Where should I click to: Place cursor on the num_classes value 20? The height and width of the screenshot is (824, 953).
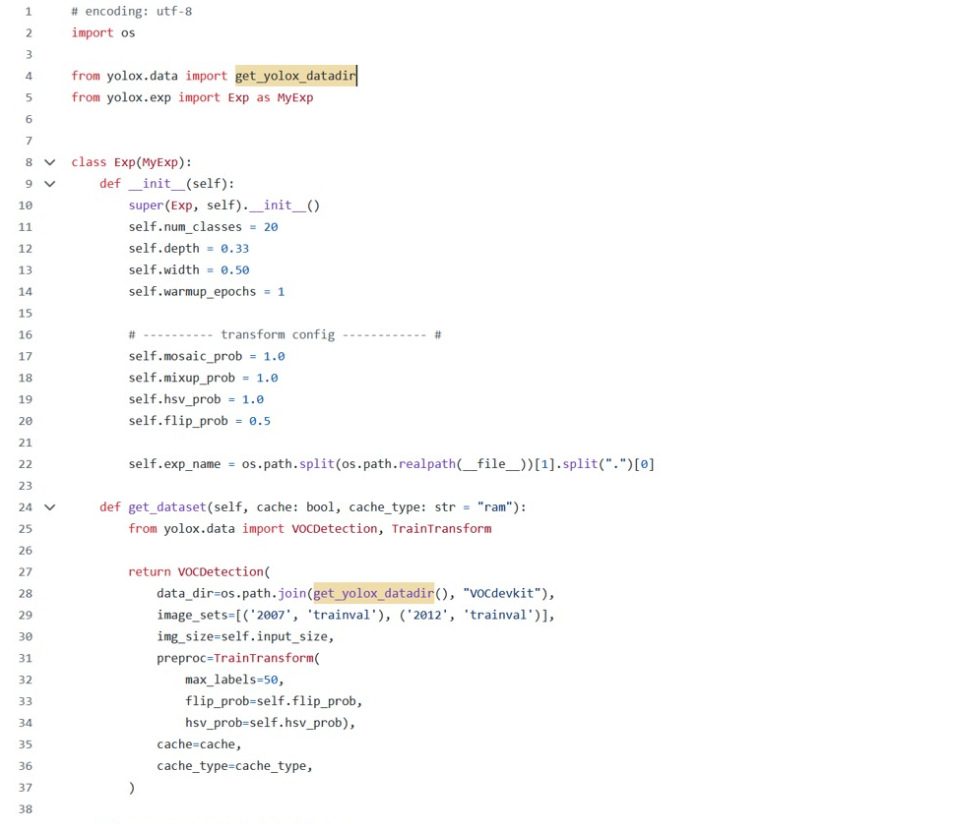[x=271, y=227]
